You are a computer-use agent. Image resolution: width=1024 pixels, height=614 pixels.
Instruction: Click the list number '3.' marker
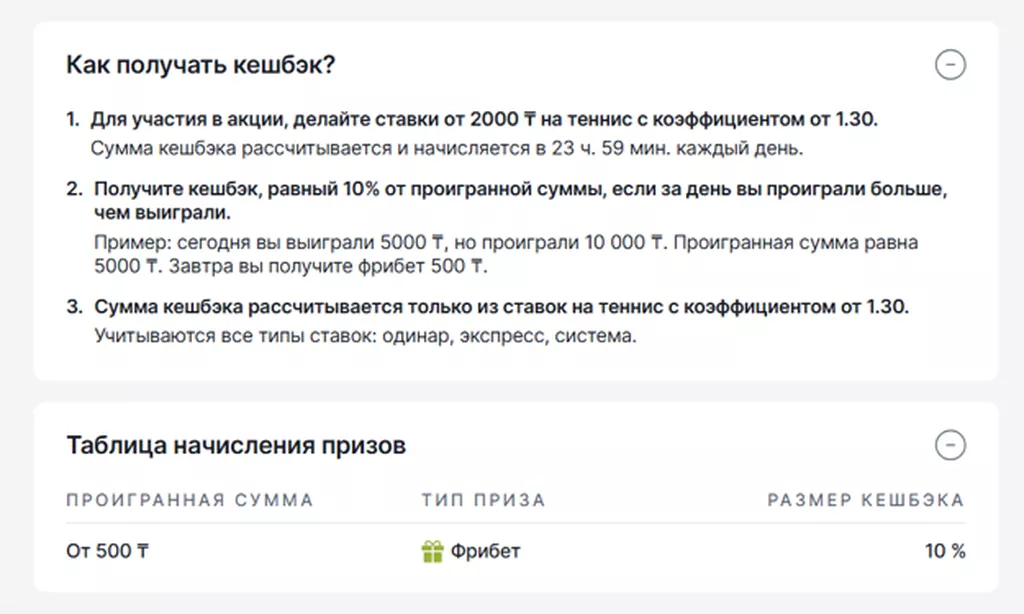point(74,307)
